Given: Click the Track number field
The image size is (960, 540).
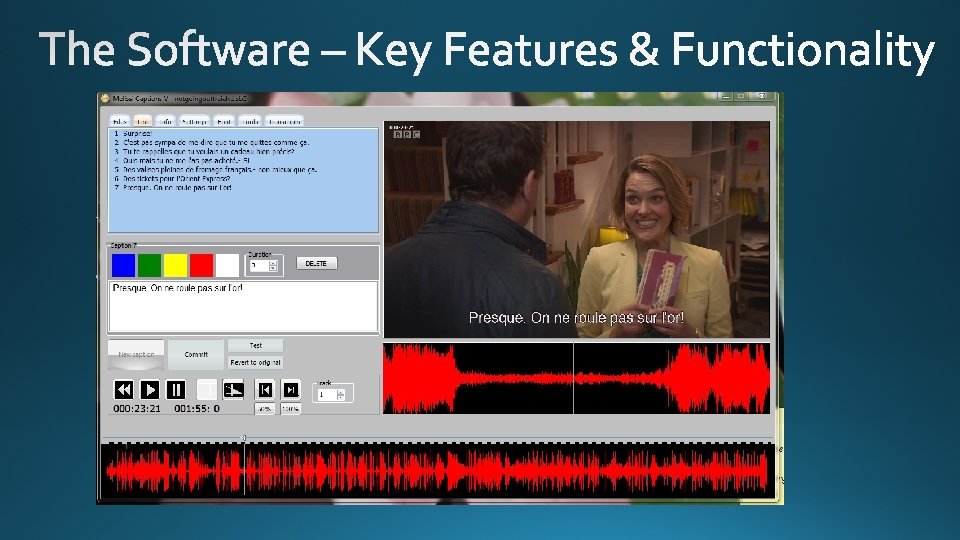Looking at the screenshot, I should (x=326, y=395).
